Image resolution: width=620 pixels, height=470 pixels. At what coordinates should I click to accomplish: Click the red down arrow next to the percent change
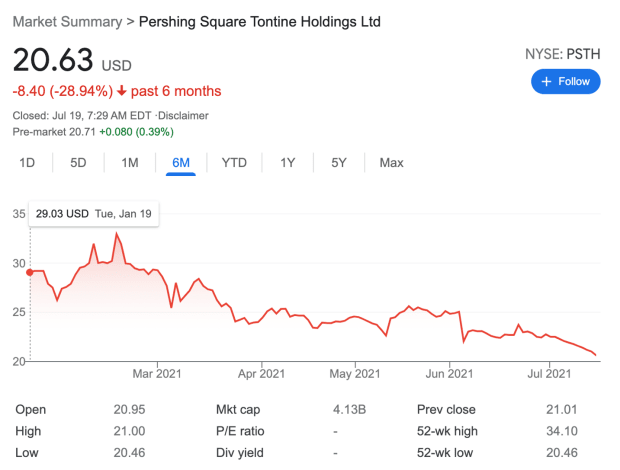tap(121, 91)
